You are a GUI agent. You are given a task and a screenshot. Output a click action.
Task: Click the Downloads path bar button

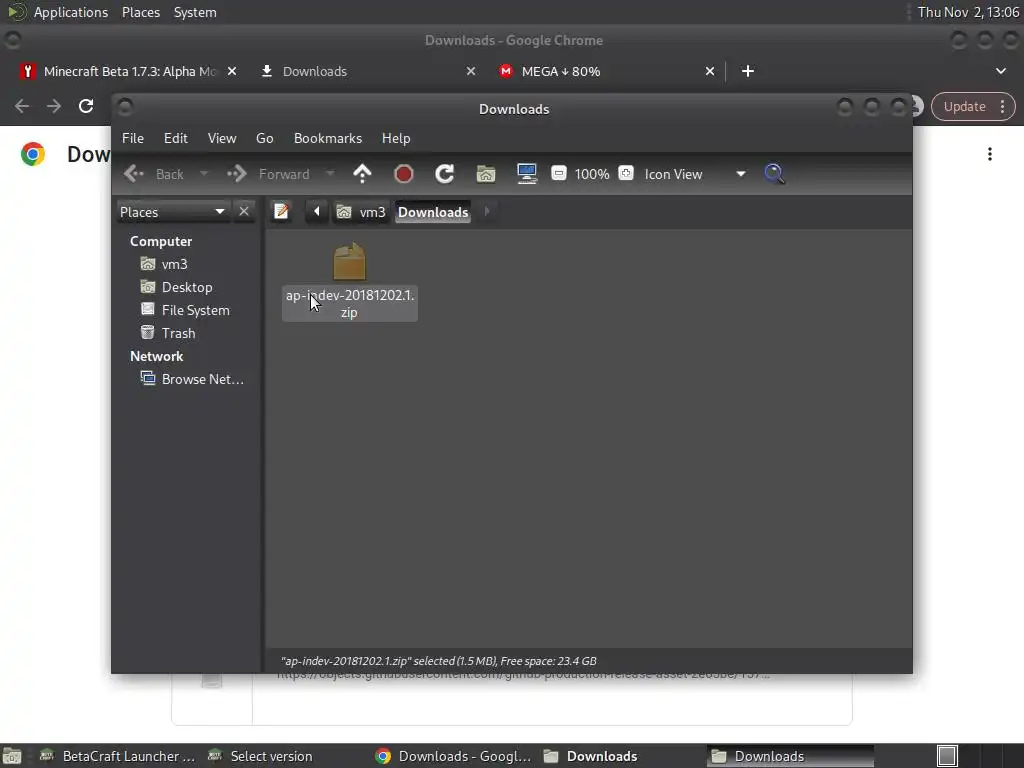coord(433,212)
